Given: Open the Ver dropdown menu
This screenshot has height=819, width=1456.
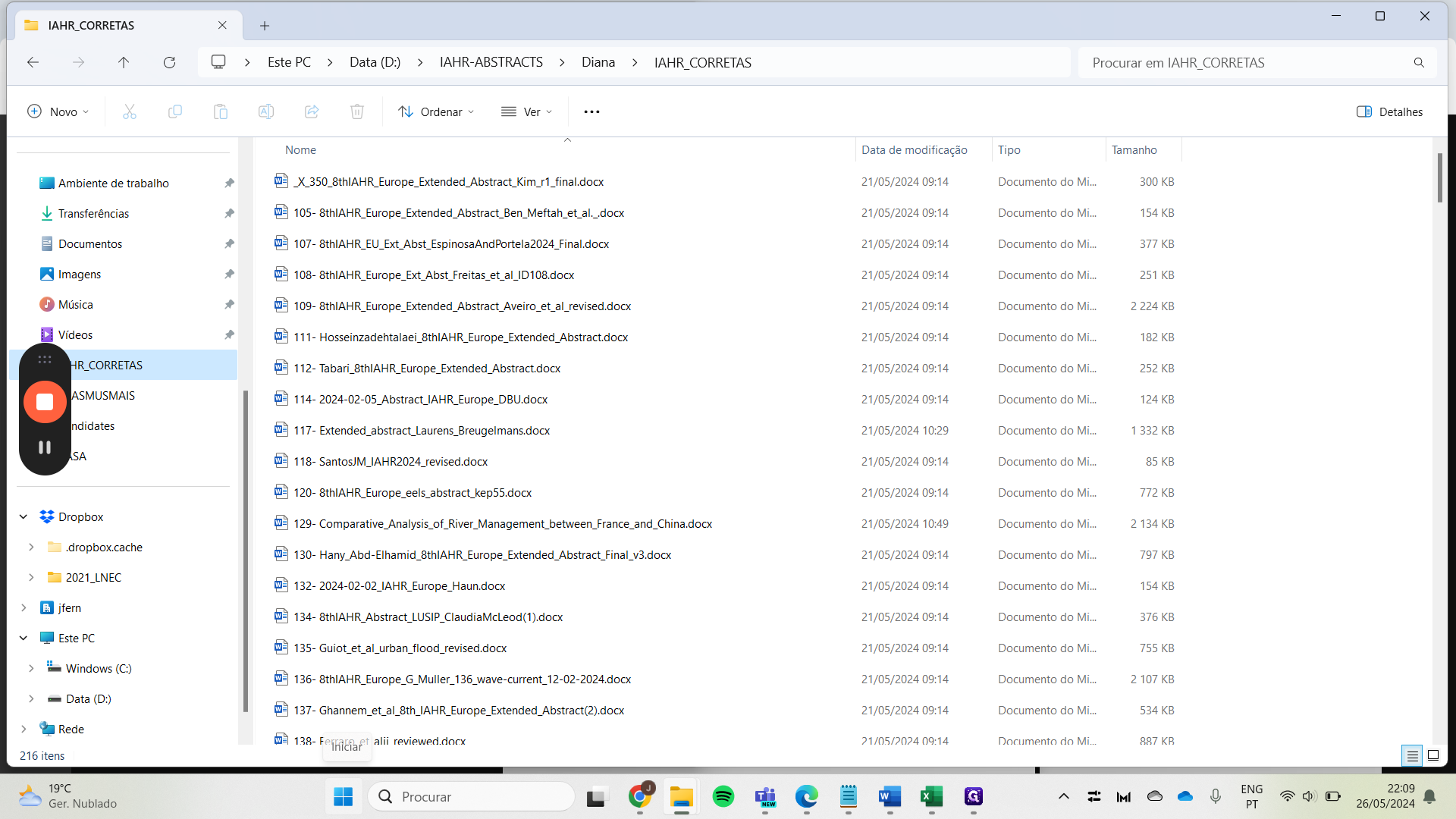Looking at the screenshot, I should tap(527, 112).
